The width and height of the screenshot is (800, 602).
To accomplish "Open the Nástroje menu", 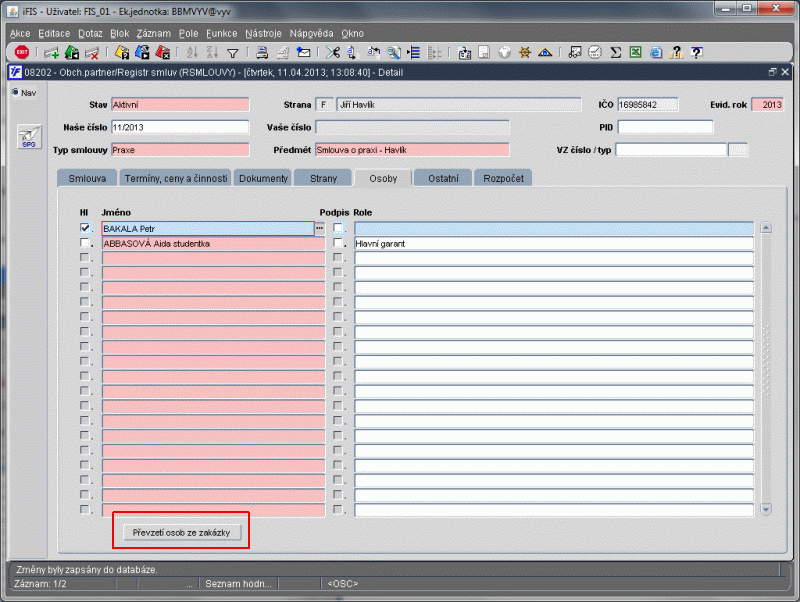I will [x=263, y=34].
